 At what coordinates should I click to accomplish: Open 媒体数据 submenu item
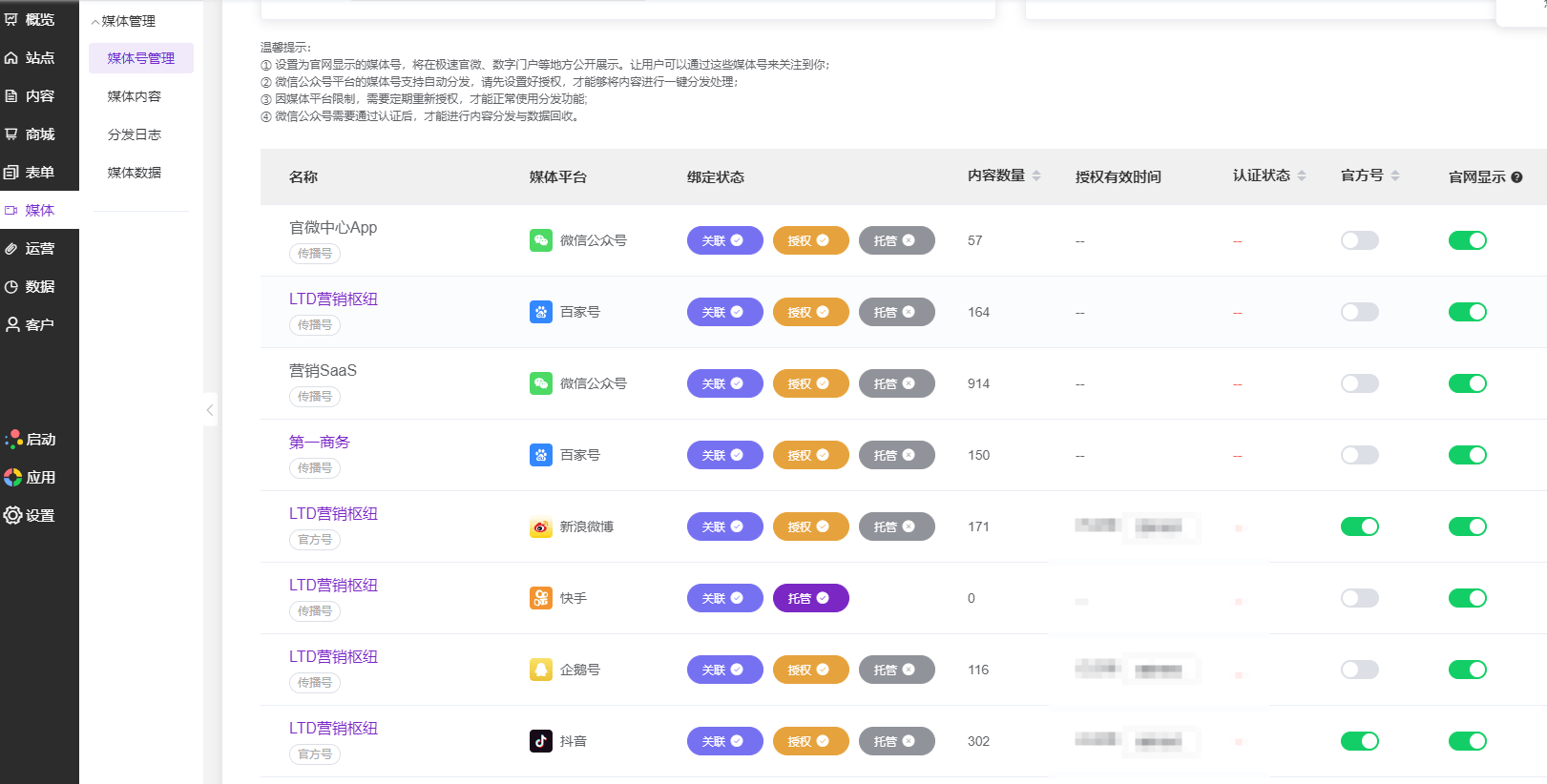pos(135,173)
